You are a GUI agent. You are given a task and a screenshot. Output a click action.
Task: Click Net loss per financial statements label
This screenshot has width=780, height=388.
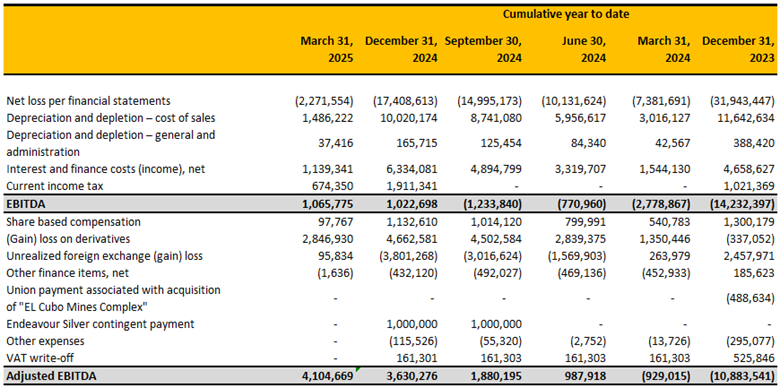[89, 101]
